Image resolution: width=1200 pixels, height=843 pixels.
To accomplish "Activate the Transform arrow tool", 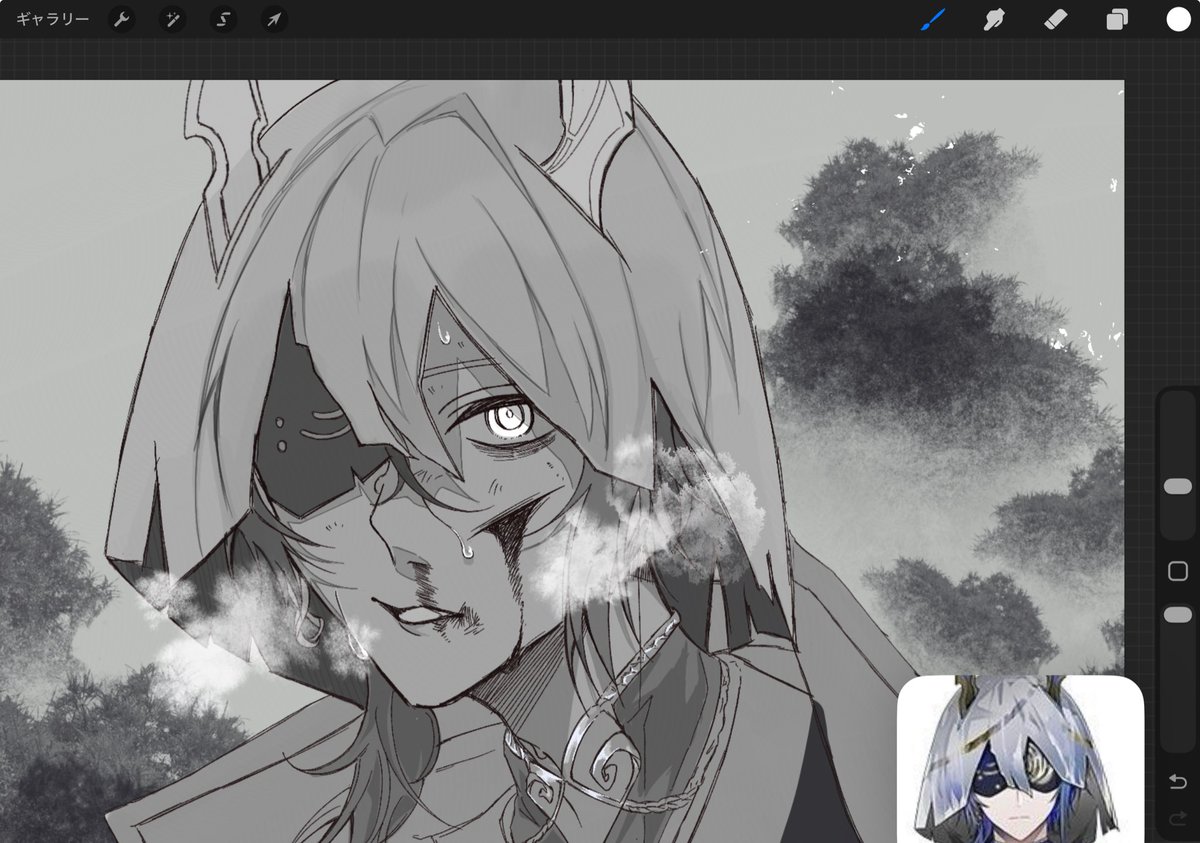I will coord(274,20).
